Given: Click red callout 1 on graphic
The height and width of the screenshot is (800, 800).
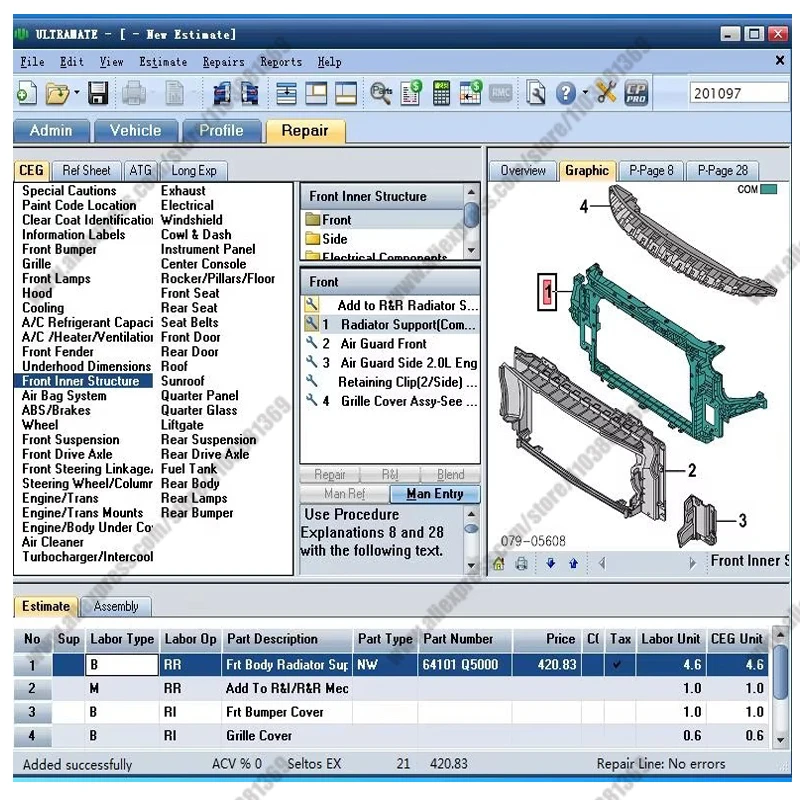Looking at the screenshot, I should [x=547, y=292].
